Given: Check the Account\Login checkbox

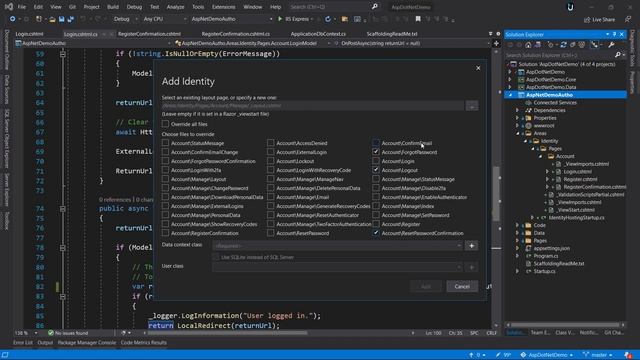Looking at the screenshot, I should point(376,161).
